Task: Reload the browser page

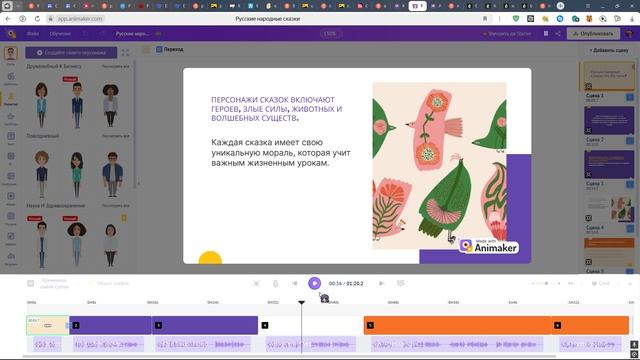Action: (x=37, y=19)
